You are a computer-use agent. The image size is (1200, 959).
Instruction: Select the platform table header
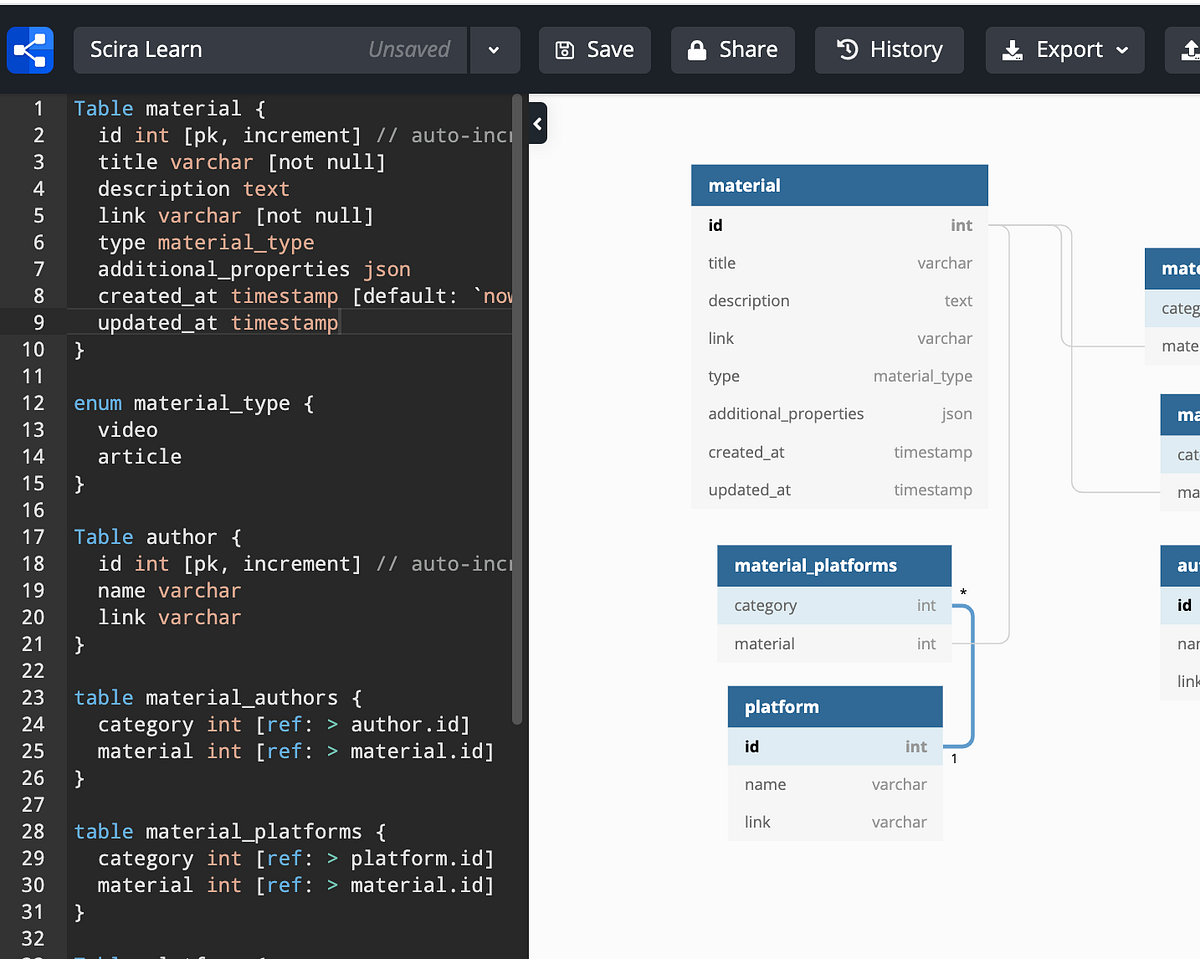point(835,706)
